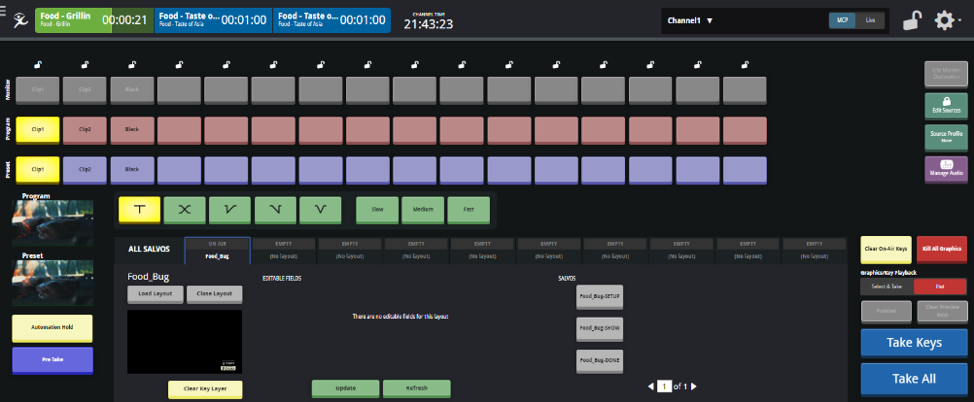Screen dimensions: 974x402
Task: Click the green Refresh button
Action: tap(416, 388)
